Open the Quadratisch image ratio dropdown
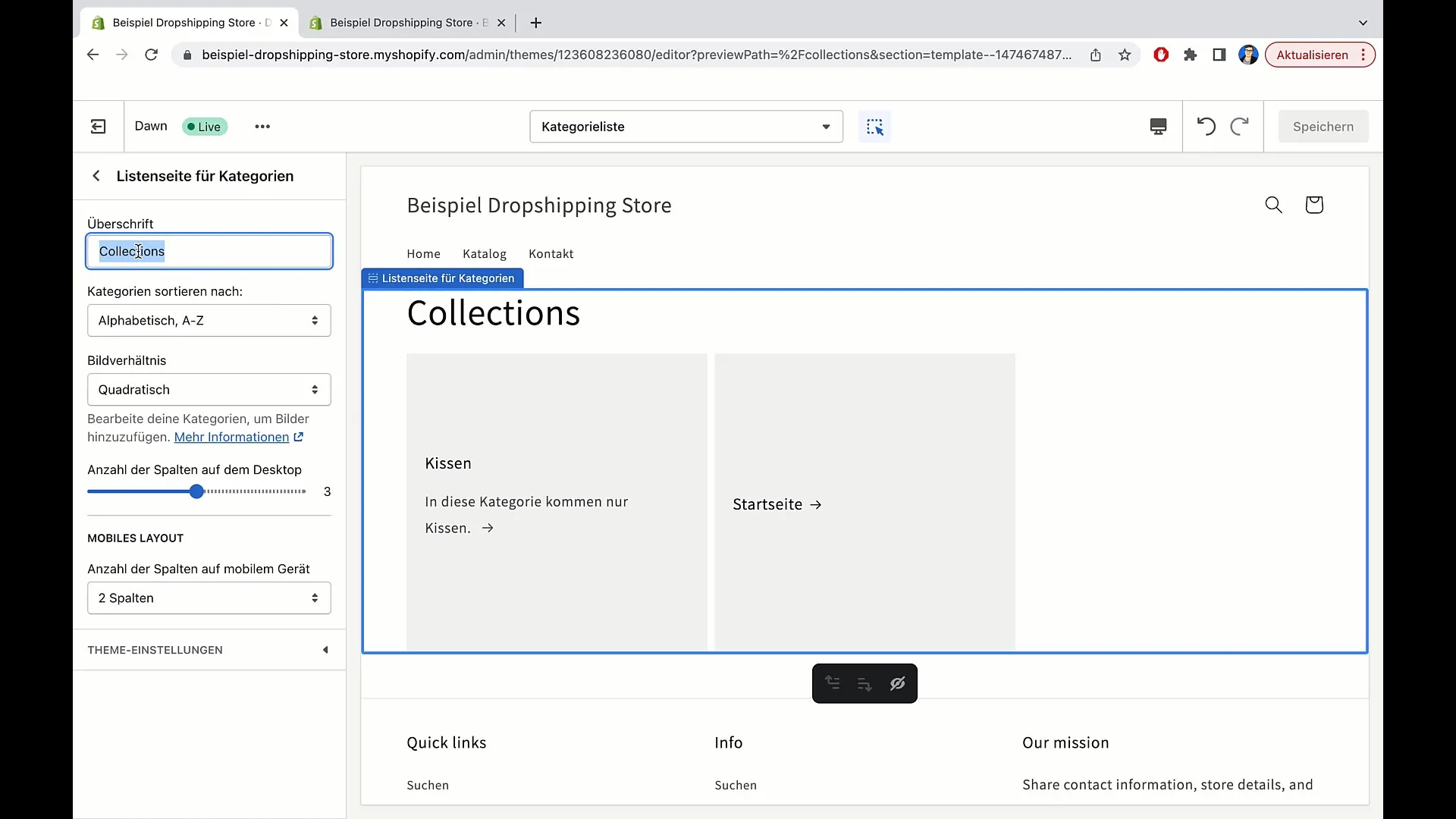Image resolution: width=1456 pixels, height=819 pixels. point(209,390)
